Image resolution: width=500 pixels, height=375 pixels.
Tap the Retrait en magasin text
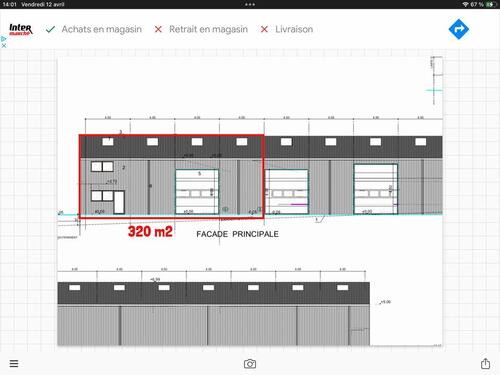tap(208, 29)
